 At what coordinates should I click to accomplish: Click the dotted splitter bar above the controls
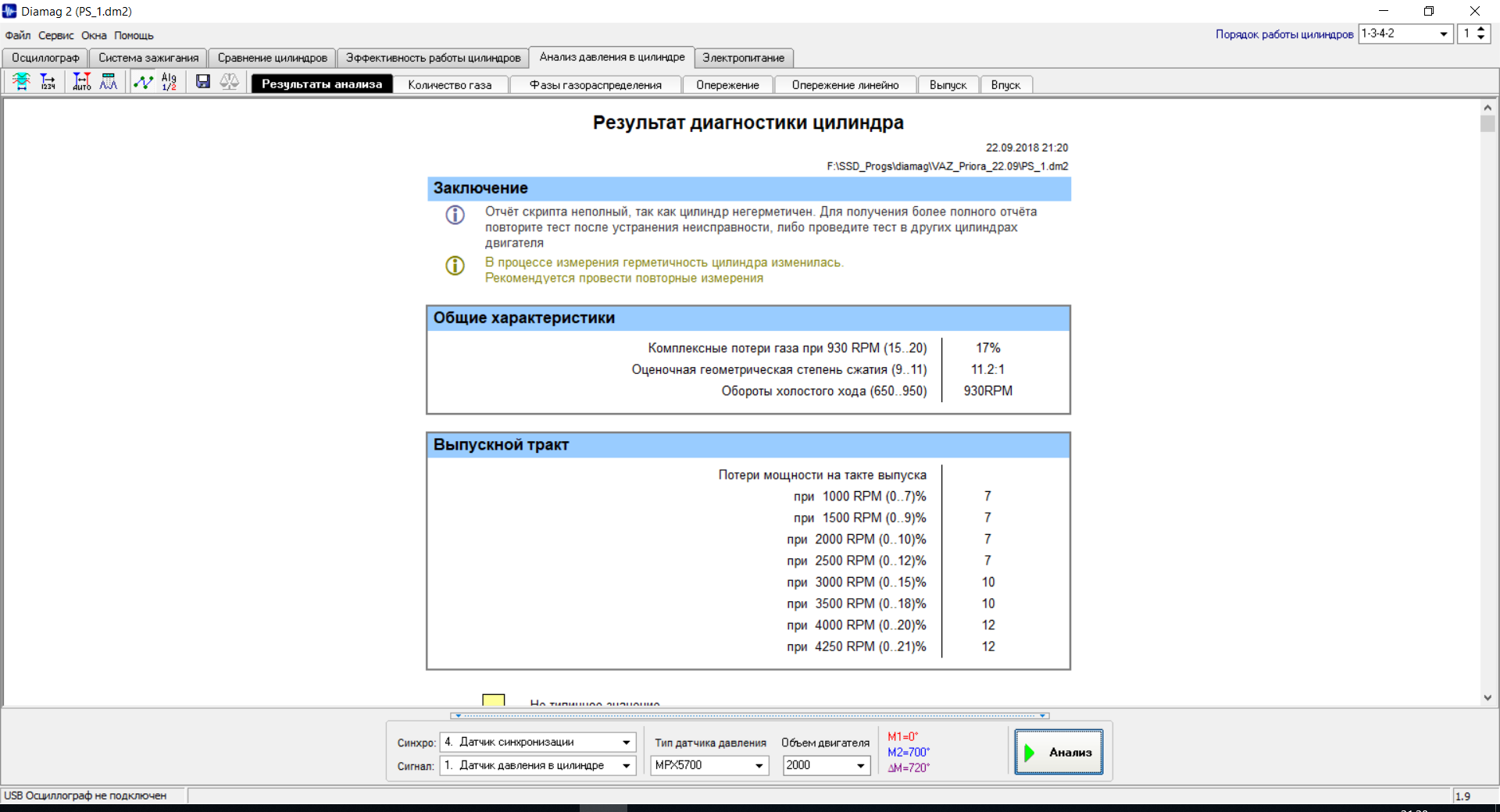coord(750,715)
